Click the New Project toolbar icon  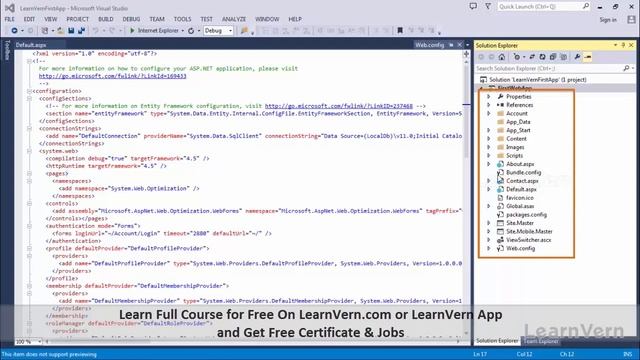[x=44, y=31]
